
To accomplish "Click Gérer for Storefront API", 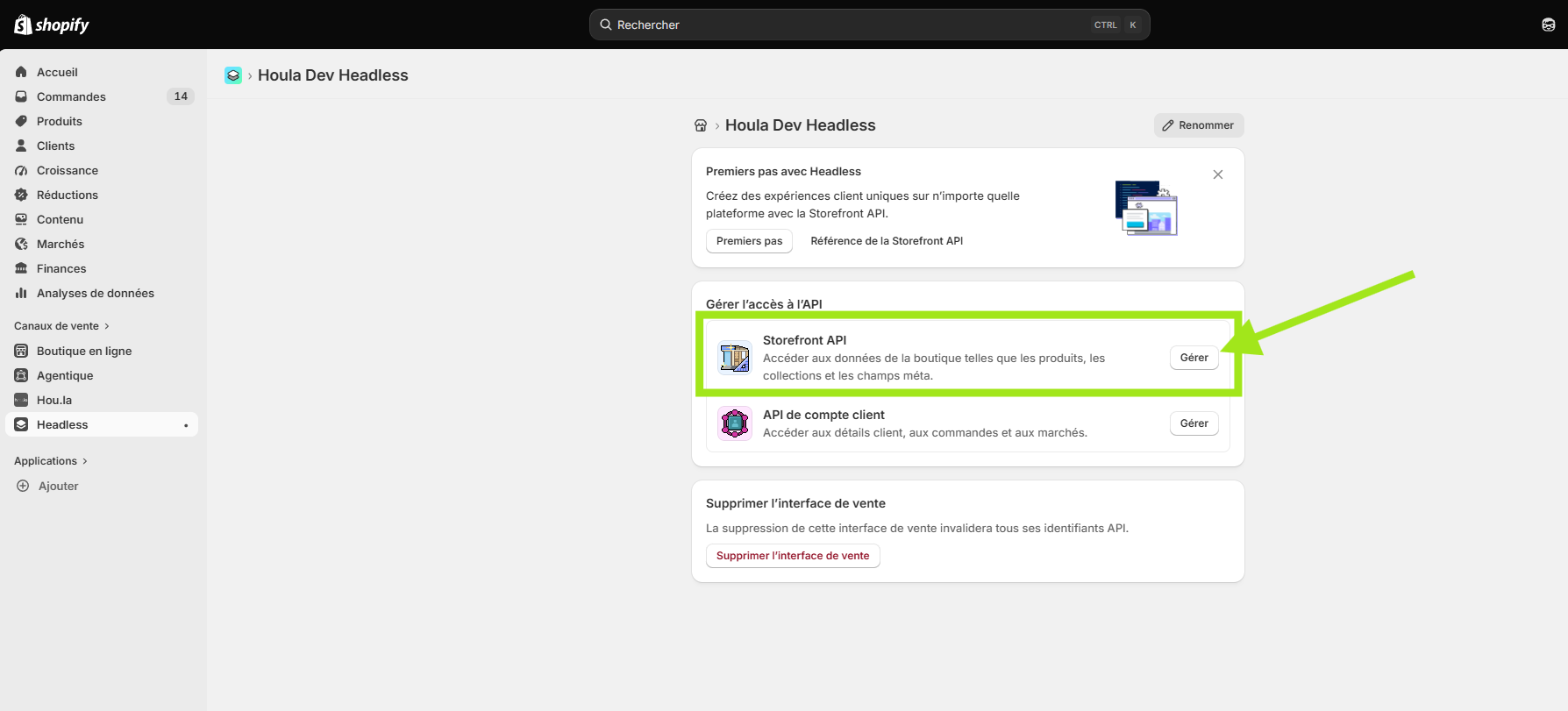I will click(x=1194, y=358).
